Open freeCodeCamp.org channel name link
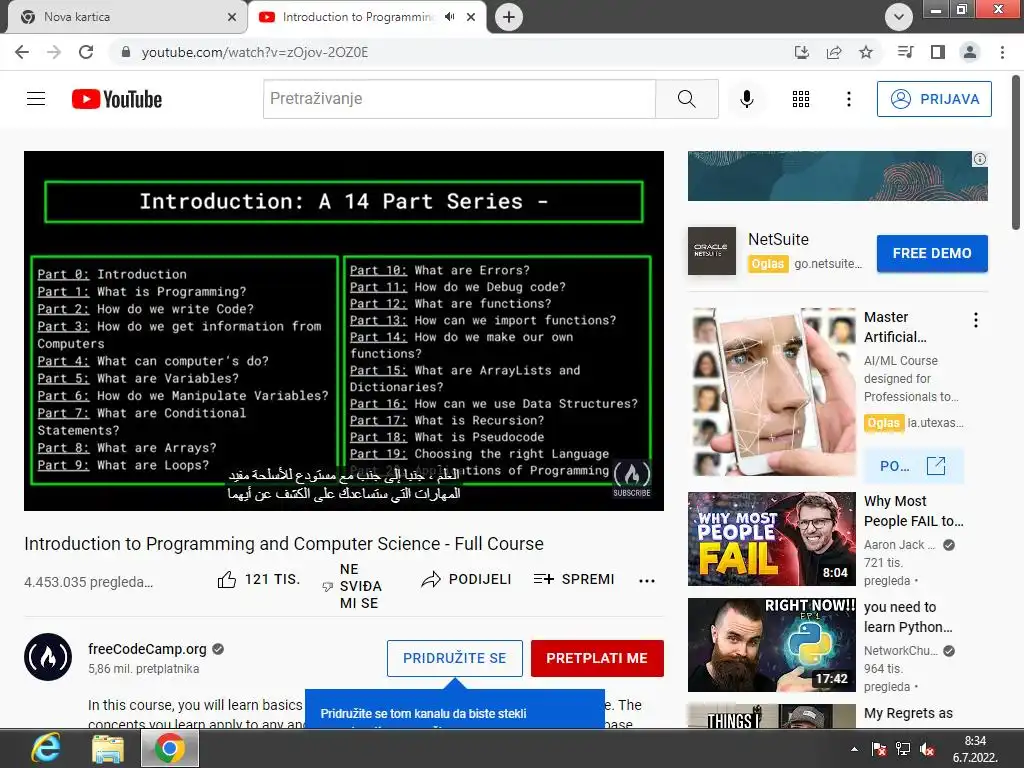1024x768 pixels. [x=147, y=649]
